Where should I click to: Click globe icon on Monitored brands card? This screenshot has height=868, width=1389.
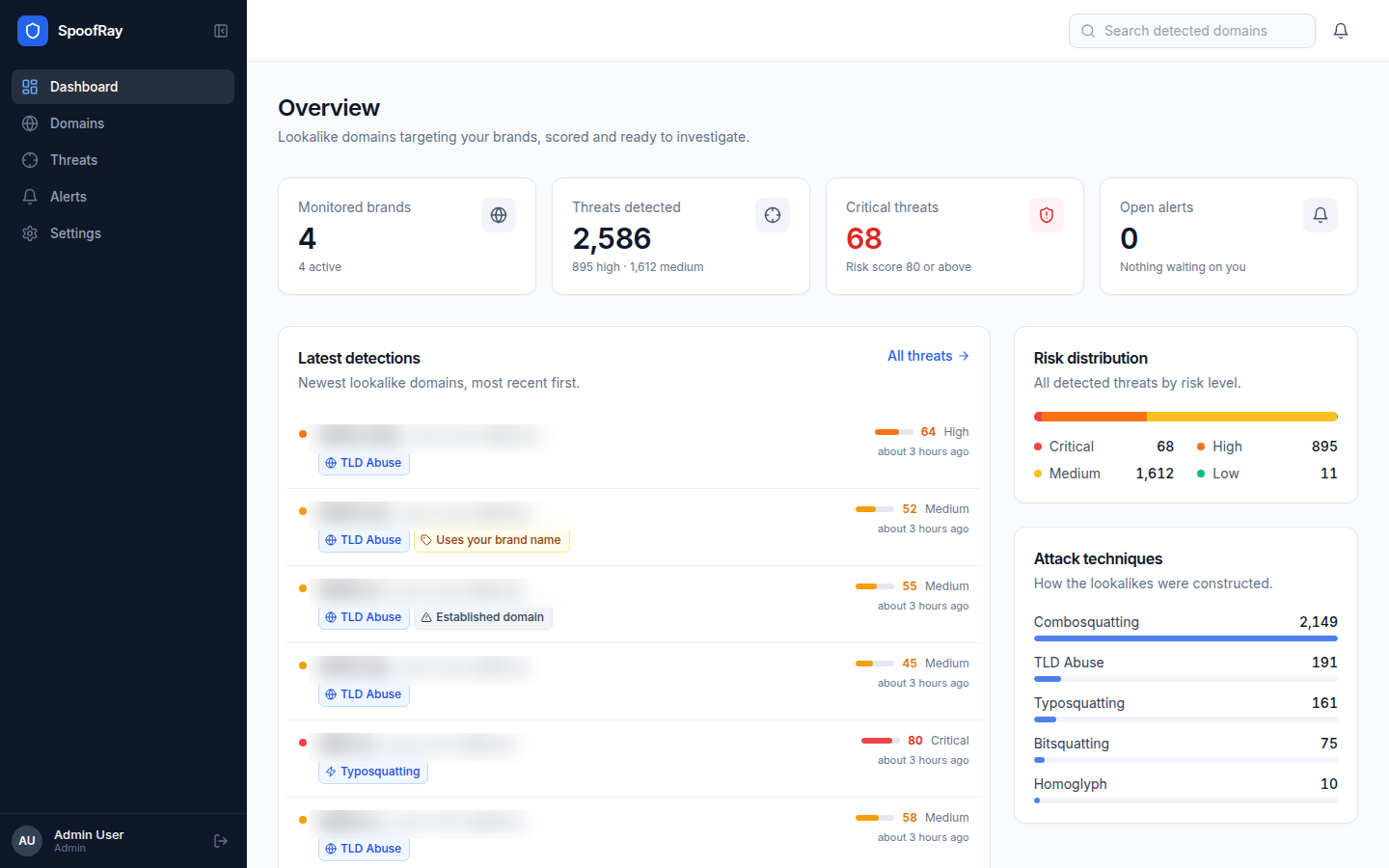point(499,215)
